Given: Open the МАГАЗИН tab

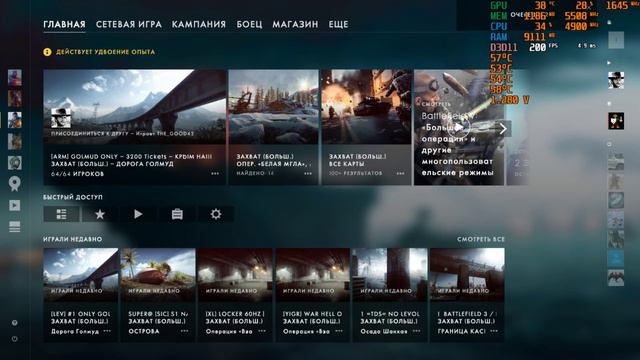Looking at the screenshot, I should pos(295,24).
